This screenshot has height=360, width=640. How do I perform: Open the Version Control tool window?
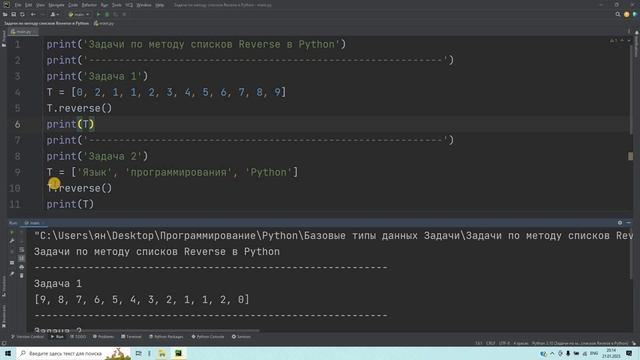click(27, 337)
